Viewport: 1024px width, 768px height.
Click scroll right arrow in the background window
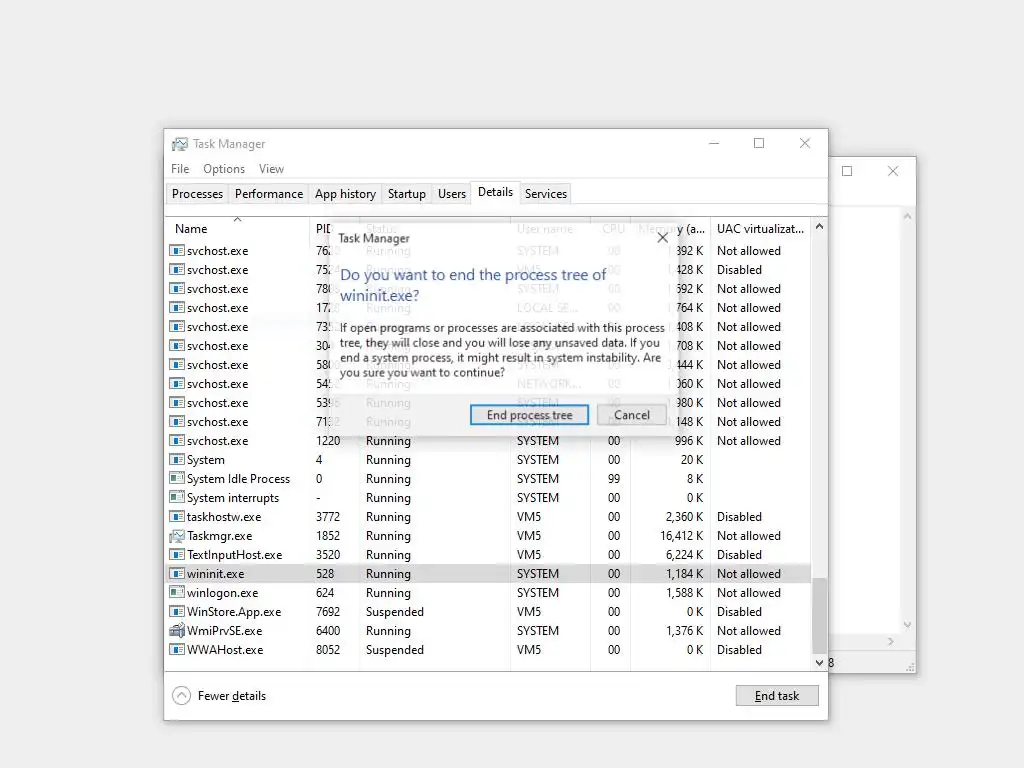[x=891, y=642]
